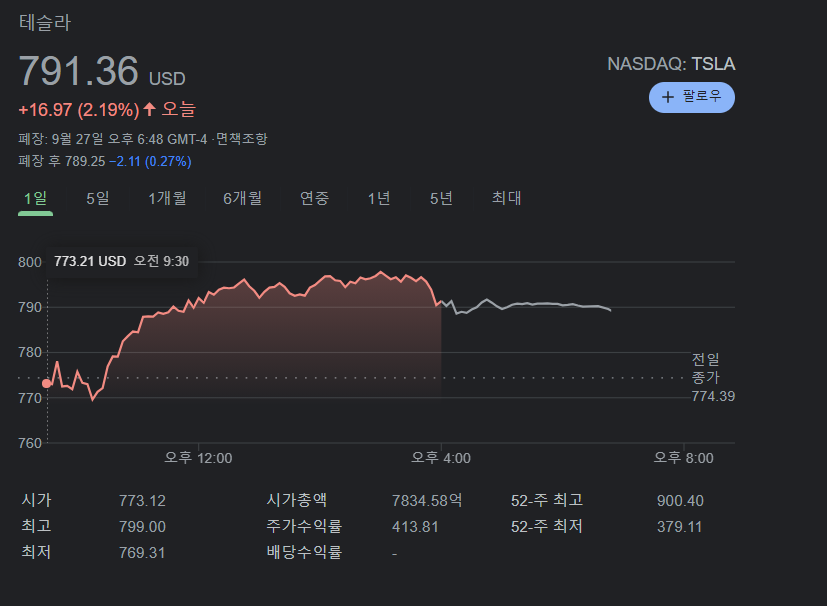Open the 1개월 range tab

click(x=167, y=198)
